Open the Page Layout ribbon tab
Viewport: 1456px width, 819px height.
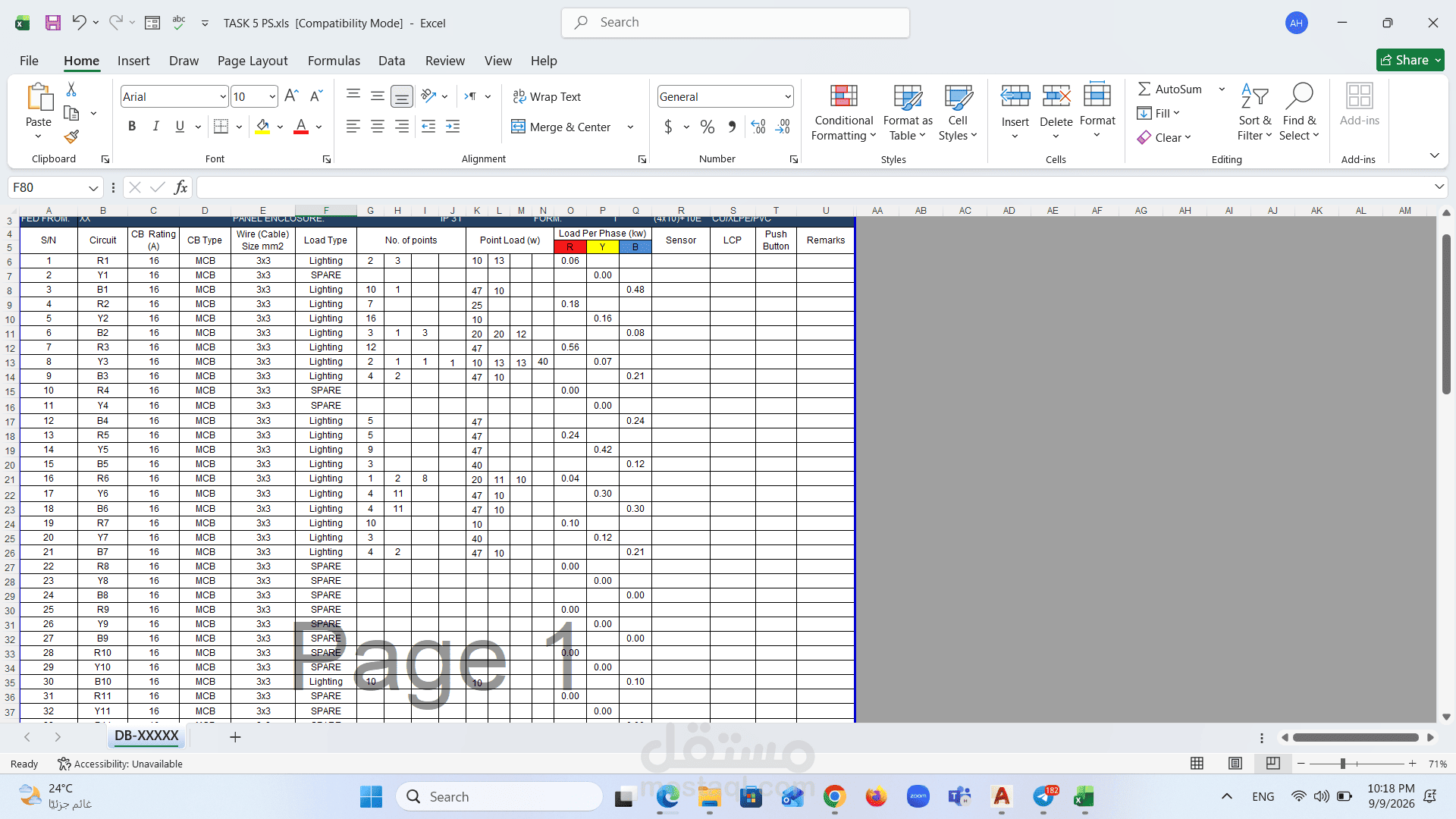pos(253,61)
